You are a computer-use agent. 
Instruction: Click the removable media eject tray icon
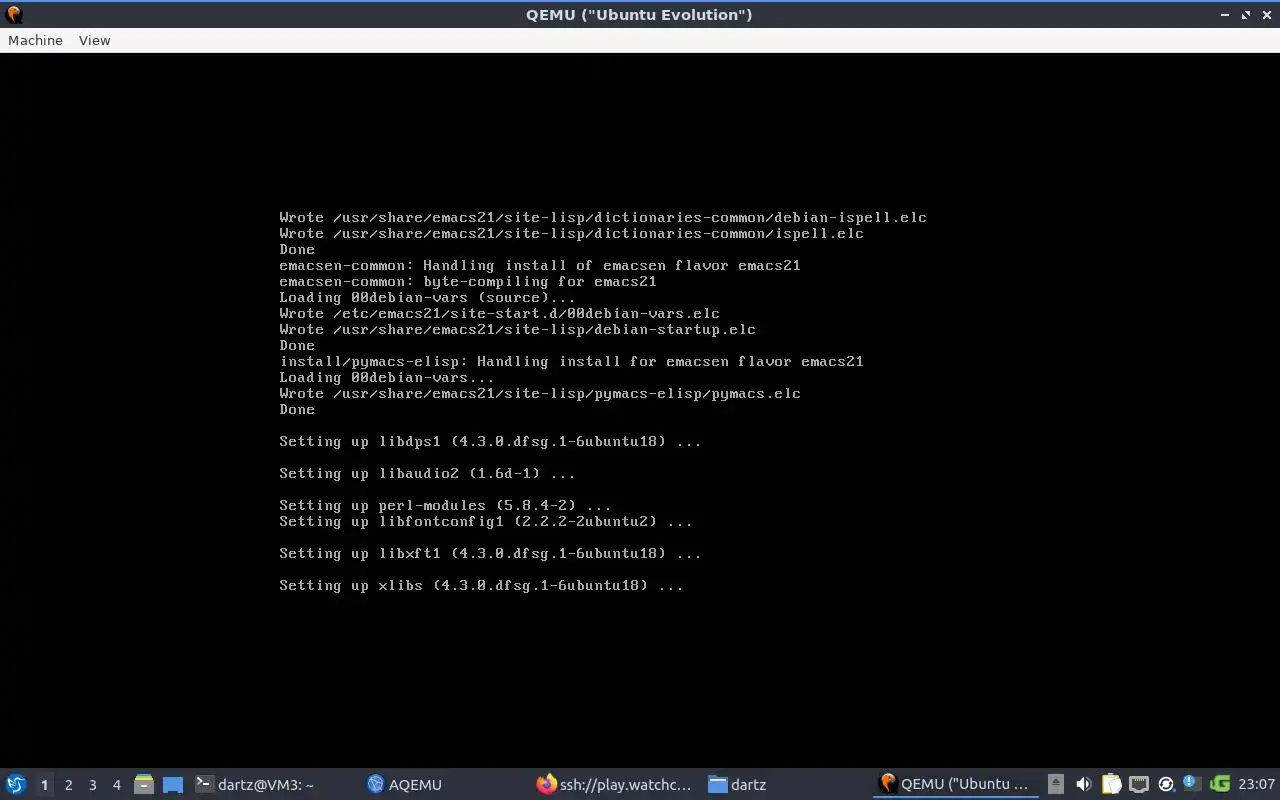click(x=1055, y=784)
